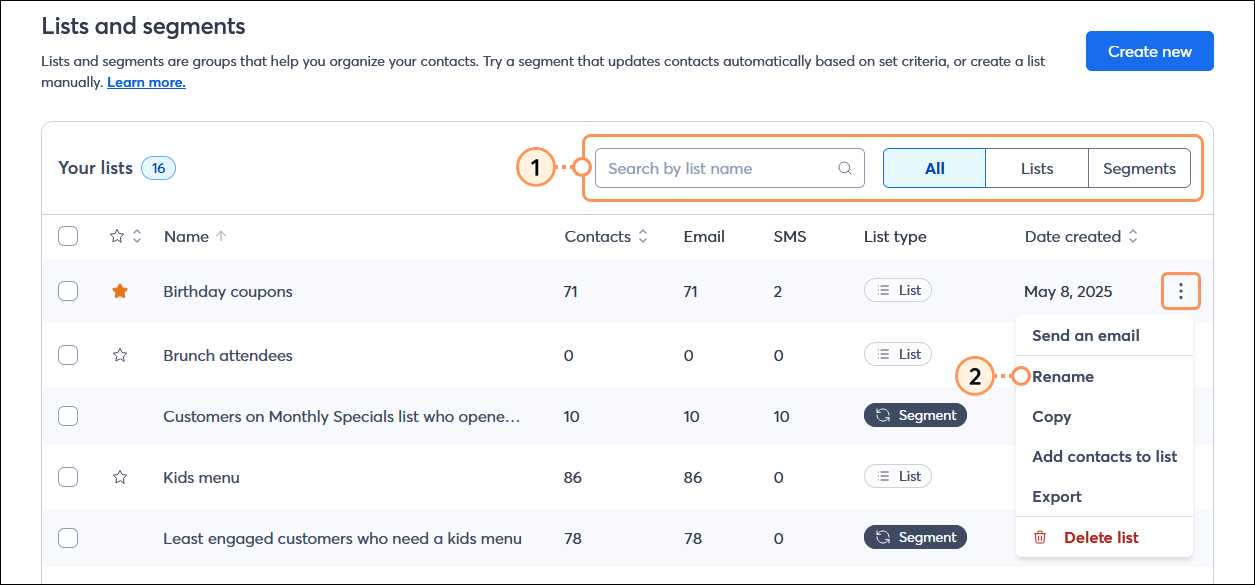Click the trash icon beside Delete list
Image resolution: width=1255 pixels, height=585 pixels.
click(1040, 537)
